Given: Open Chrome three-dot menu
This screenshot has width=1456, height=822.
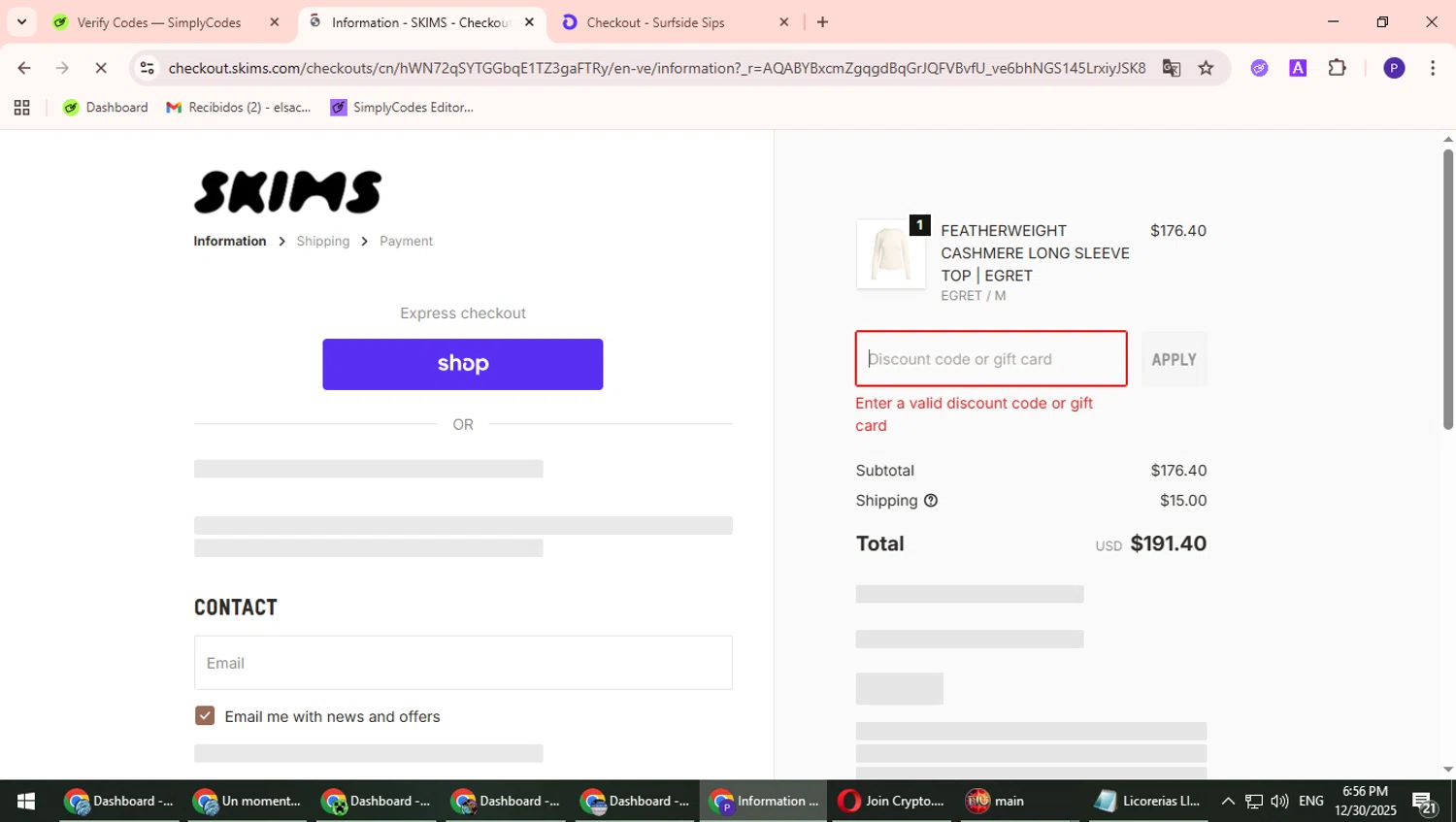Looking at the screenshot, I should point(1433,68).
